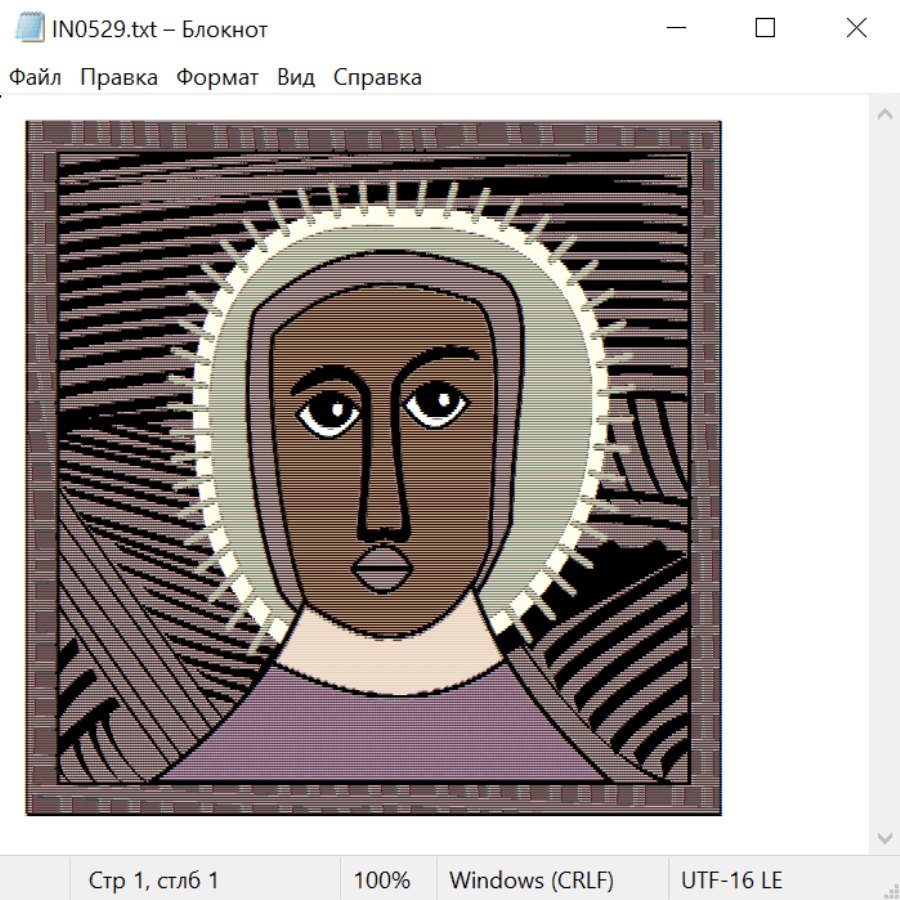Click the Стр 1, стлб 1 status indicator
This screenshot has height=900, width=900.
[154, 880]
